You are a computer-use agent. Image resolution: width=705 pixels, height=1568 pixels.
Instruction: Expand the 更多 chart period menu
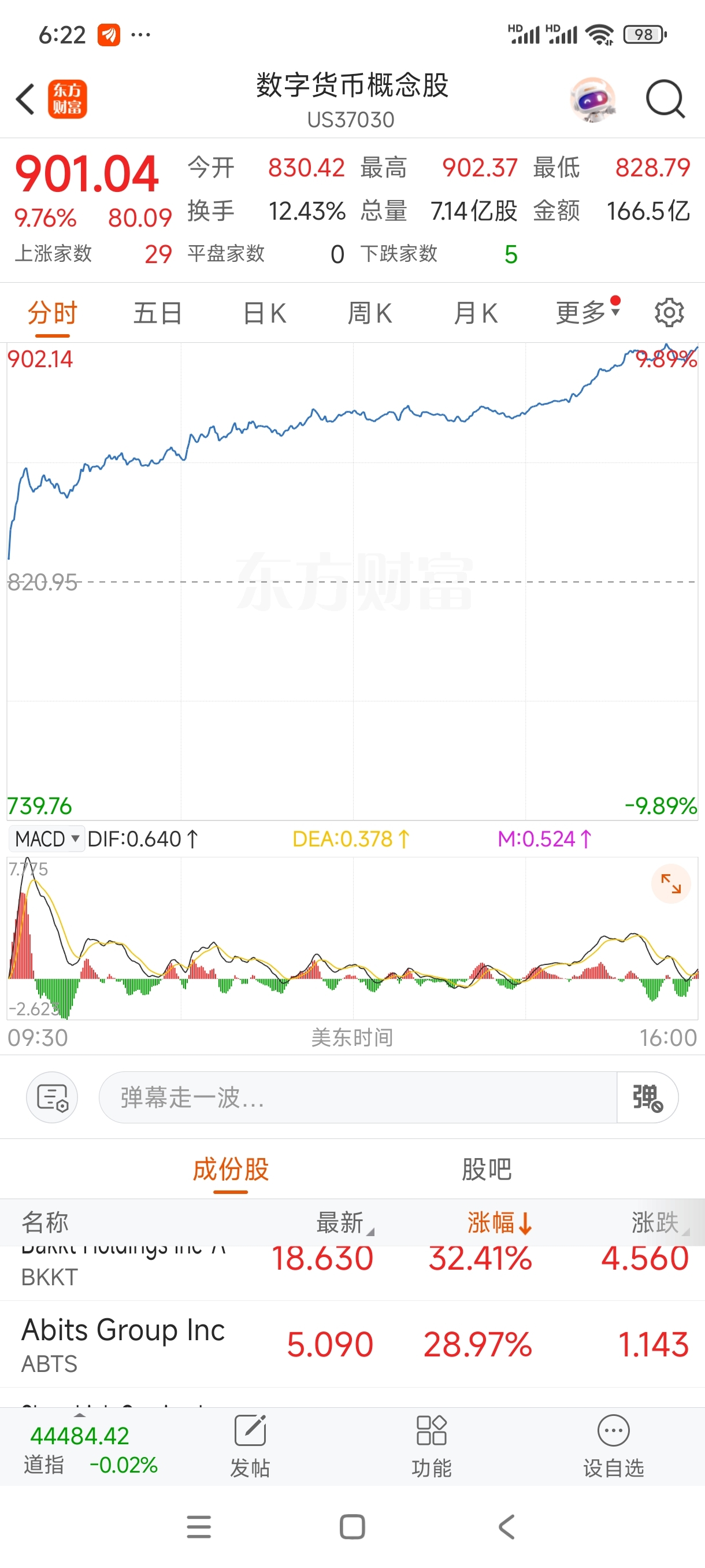click(587, 312)
